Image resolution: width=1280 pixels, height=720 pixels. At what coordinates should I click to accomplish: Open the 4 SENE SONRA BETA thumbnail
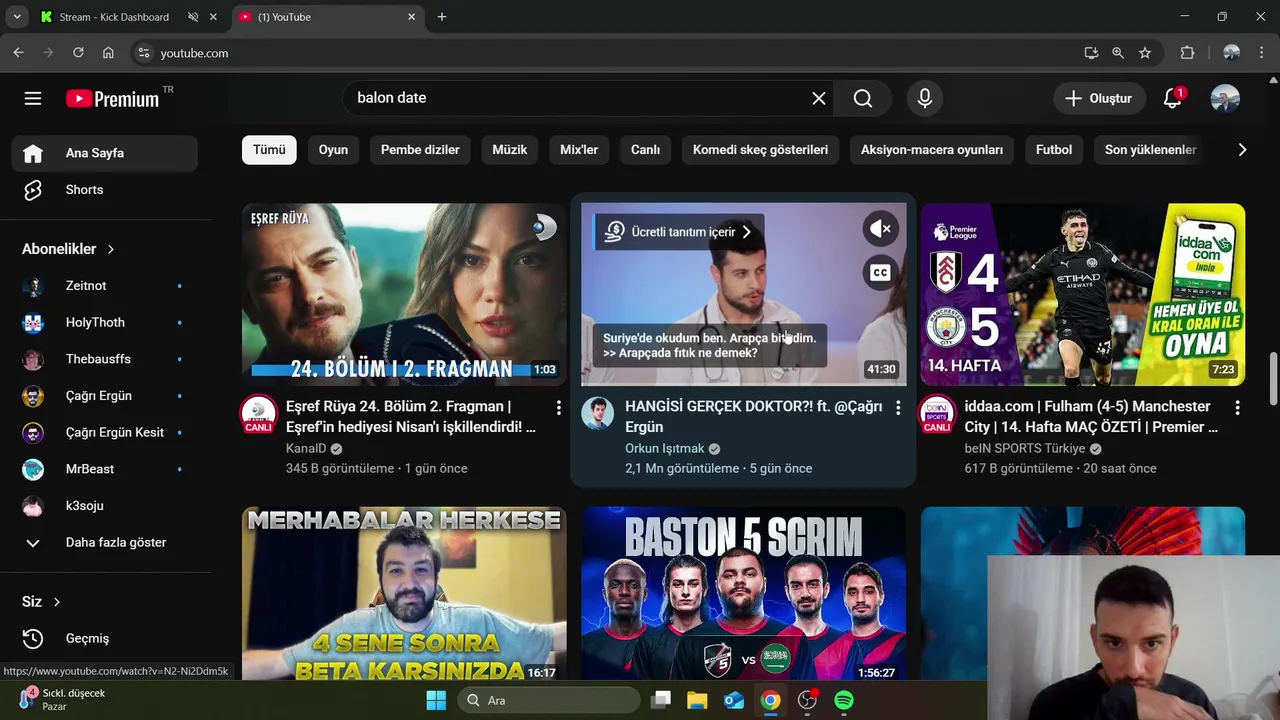pyautogui.click(x=404, y=594)
